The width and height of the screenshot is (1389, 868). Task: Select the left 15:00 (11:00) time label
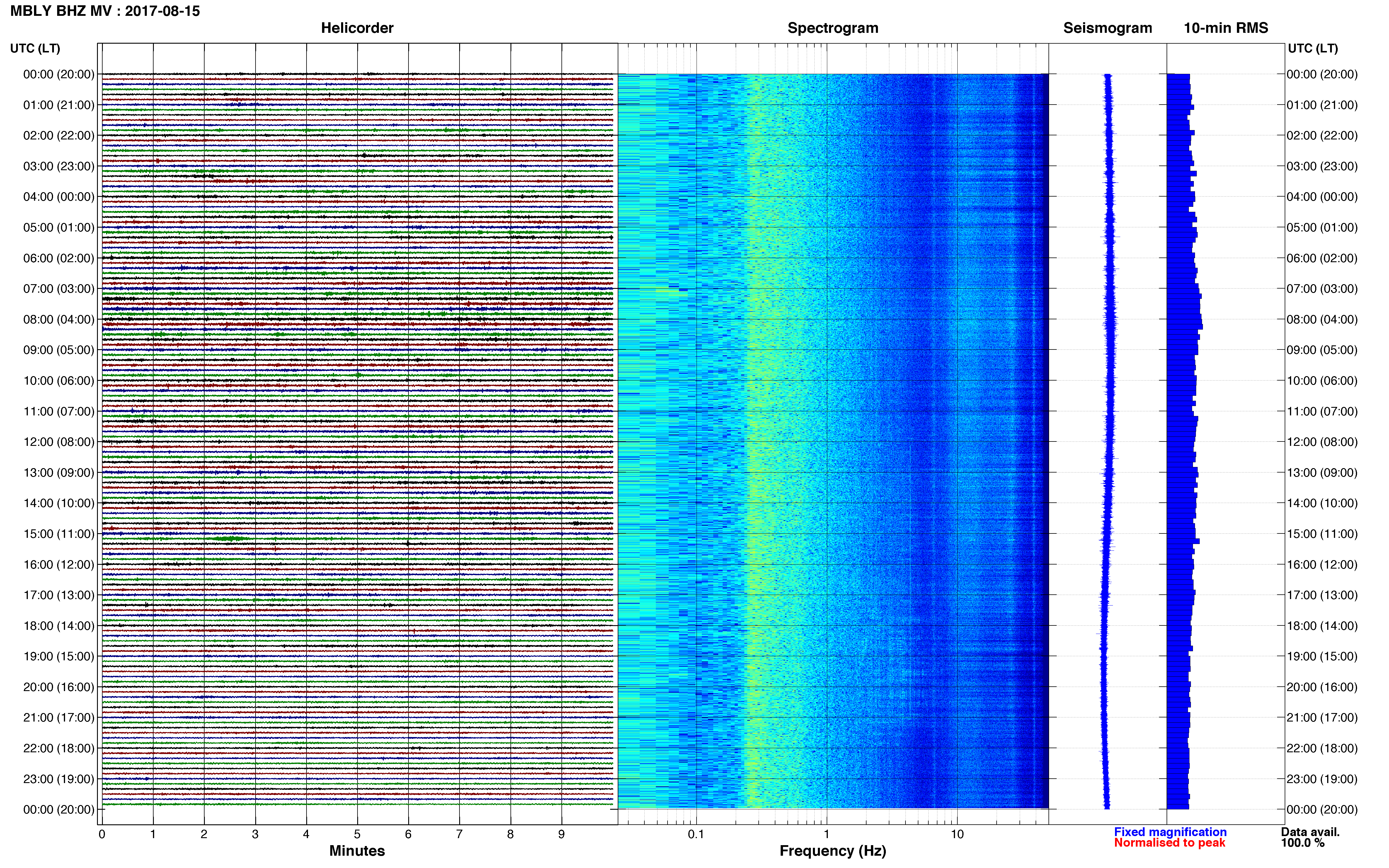tap(59, 534)
